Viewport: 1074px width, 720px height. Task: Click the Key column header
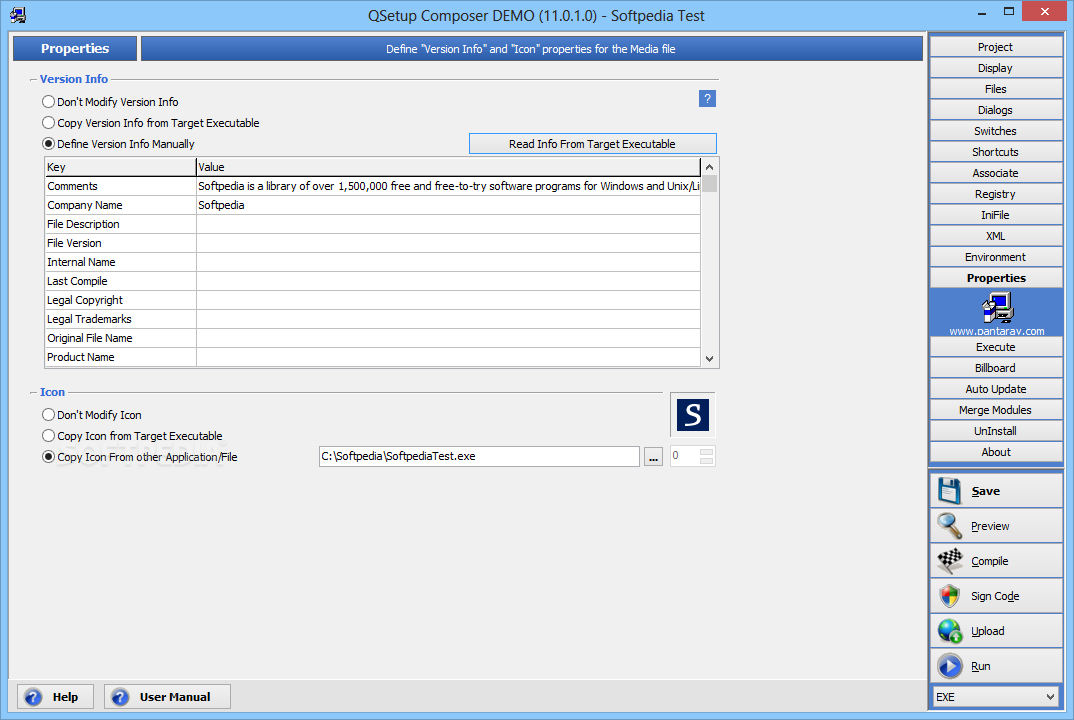point(121,167)
